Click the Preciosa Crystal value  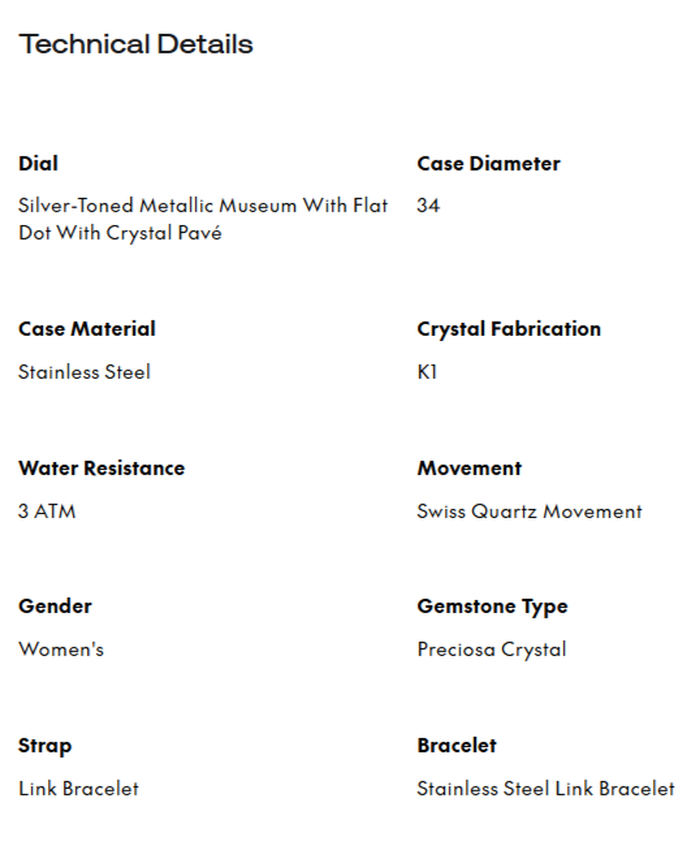491,649
